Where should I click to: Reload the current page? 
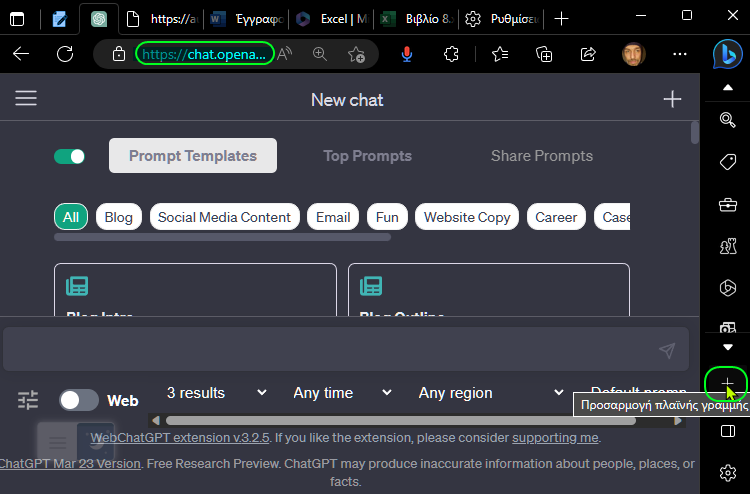point(65,54)
